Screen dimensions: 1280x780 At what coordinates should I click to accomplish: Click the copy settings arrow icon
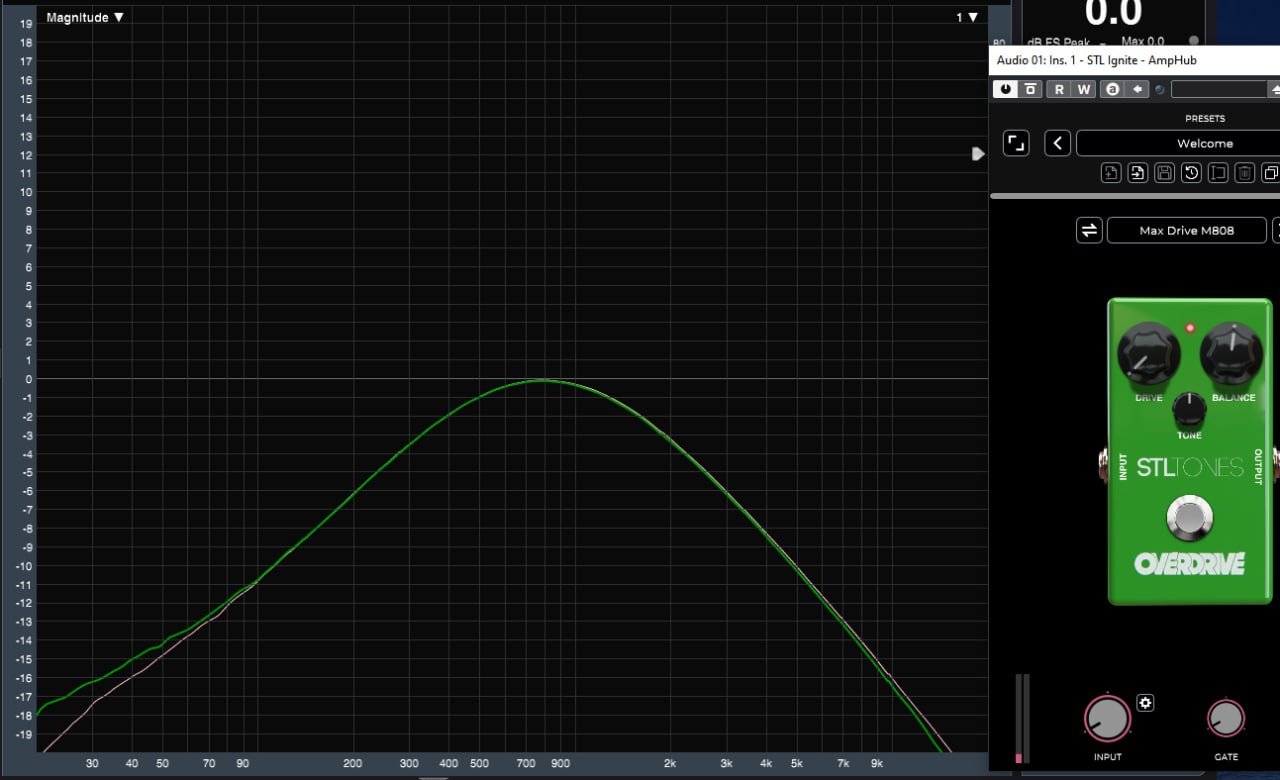[1137, 89]
